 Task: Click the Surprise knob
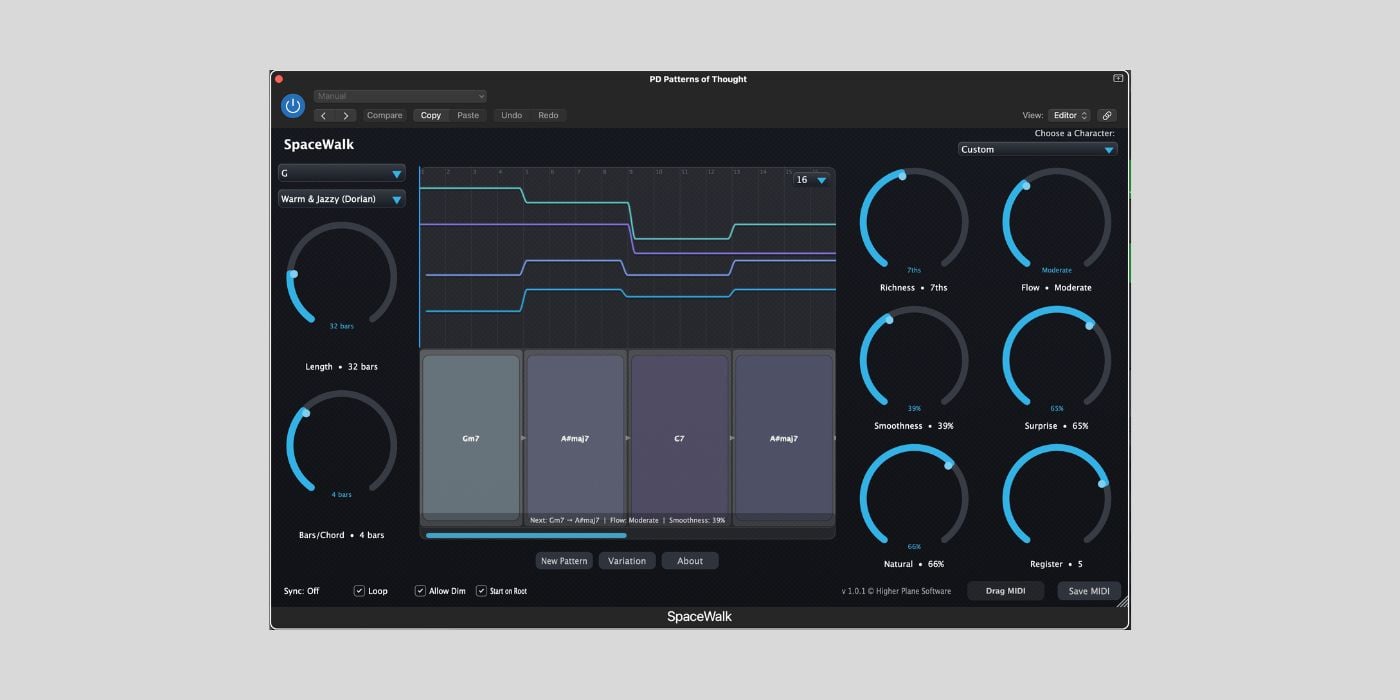[x=1056, y=358]
